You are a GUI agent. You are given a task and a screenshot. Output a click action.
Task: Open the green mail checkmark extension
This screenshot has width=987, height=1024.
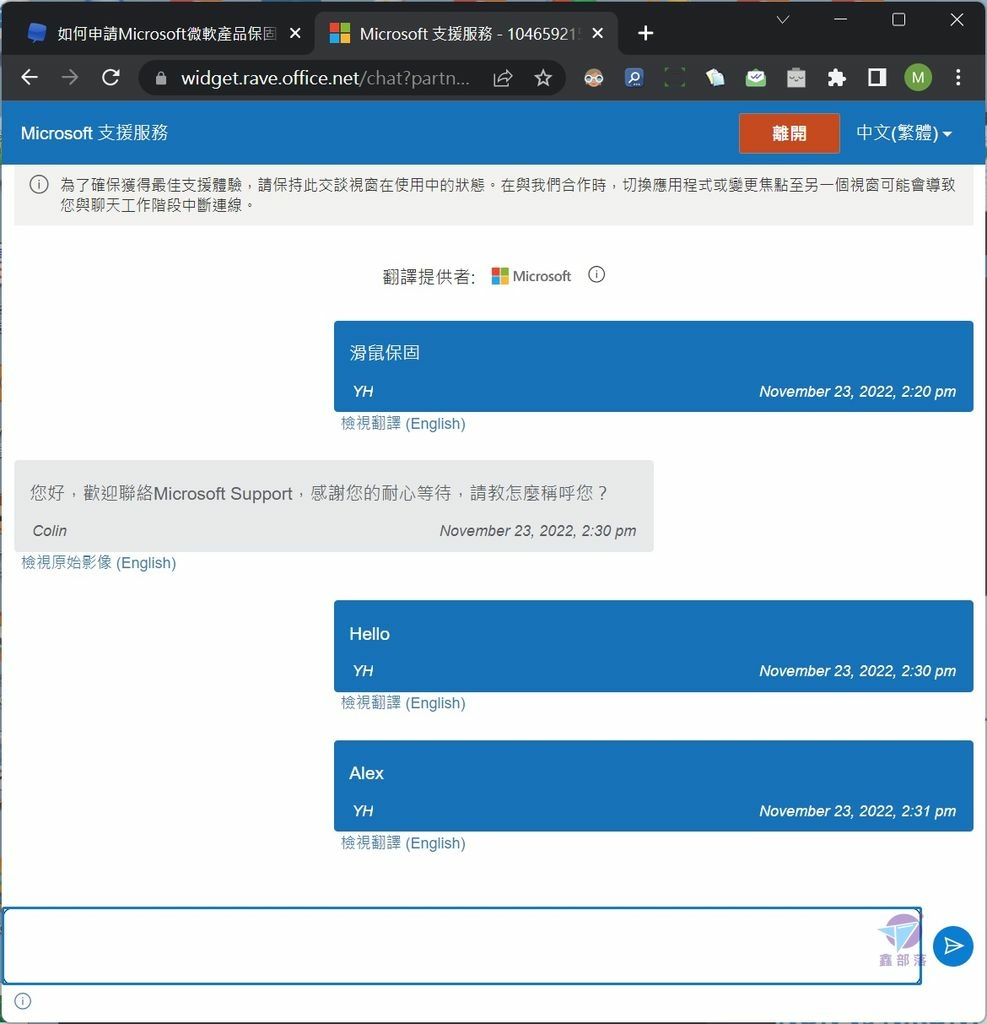(756, 78)
